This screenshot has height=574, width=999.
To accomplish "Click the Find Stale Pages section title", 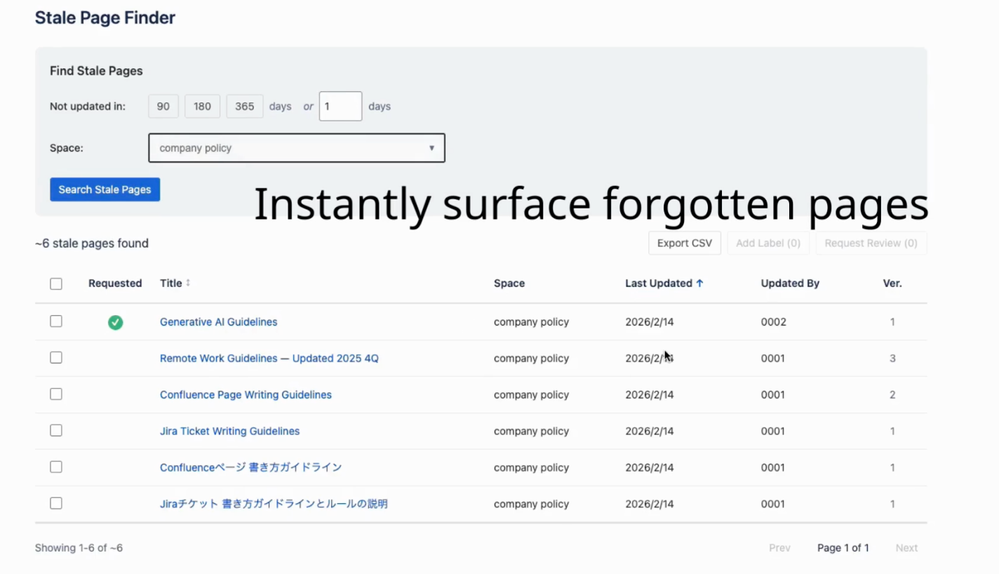I will click(x=96, y=71).
